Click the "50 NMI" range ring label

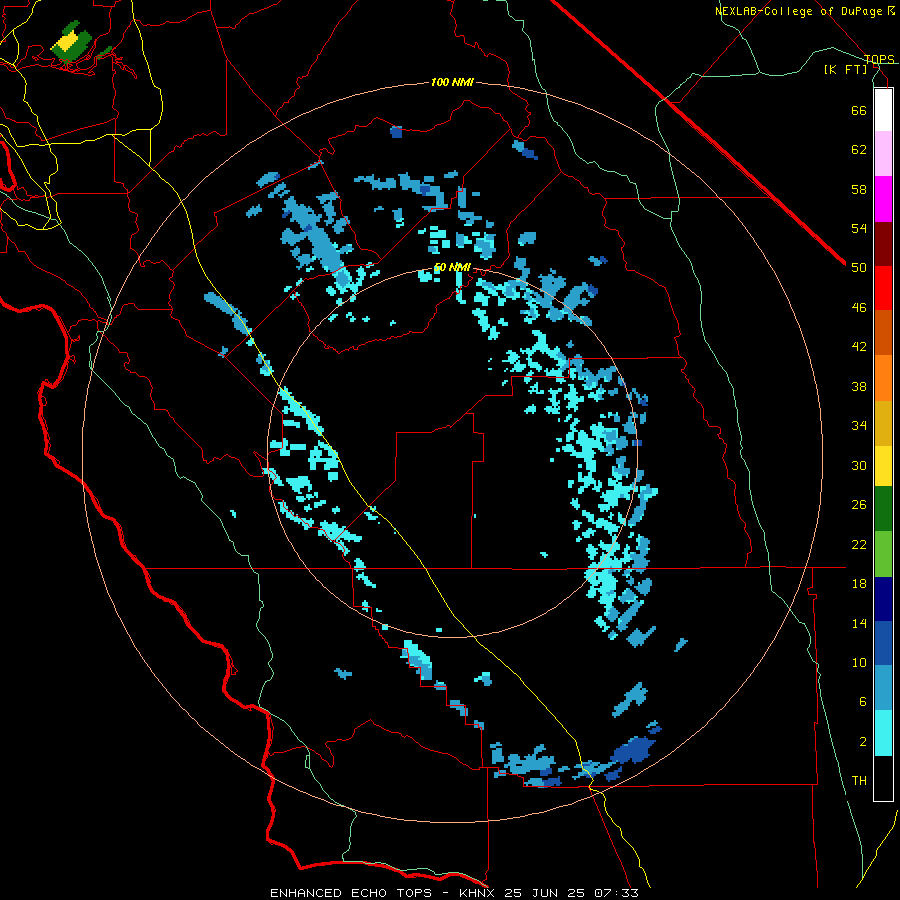point(452,267)
